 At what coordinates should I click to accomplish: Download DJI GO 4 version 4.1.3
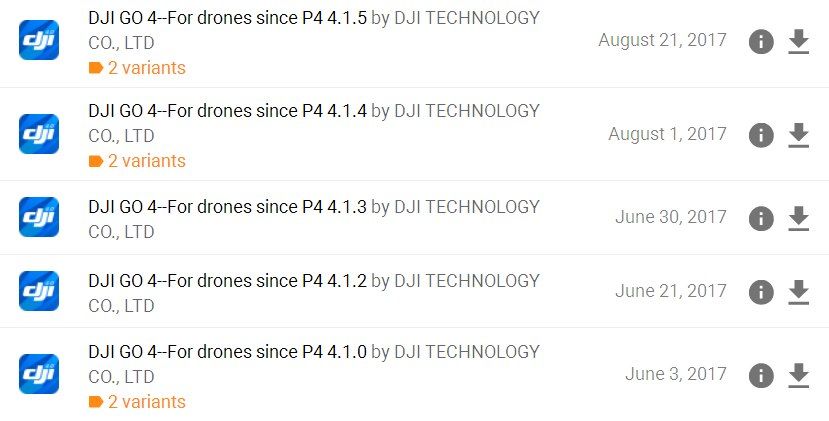tap(798, 218)
